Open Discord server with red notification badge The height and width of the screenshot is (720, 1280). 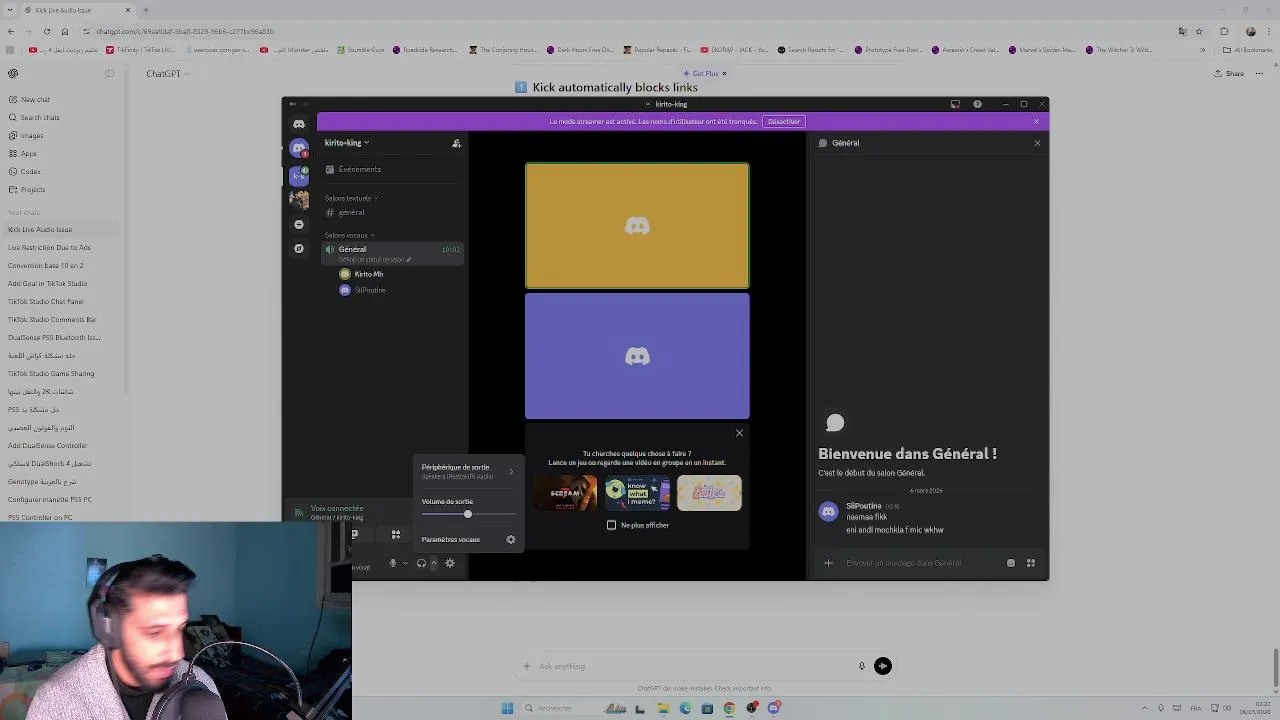(298, 148)
